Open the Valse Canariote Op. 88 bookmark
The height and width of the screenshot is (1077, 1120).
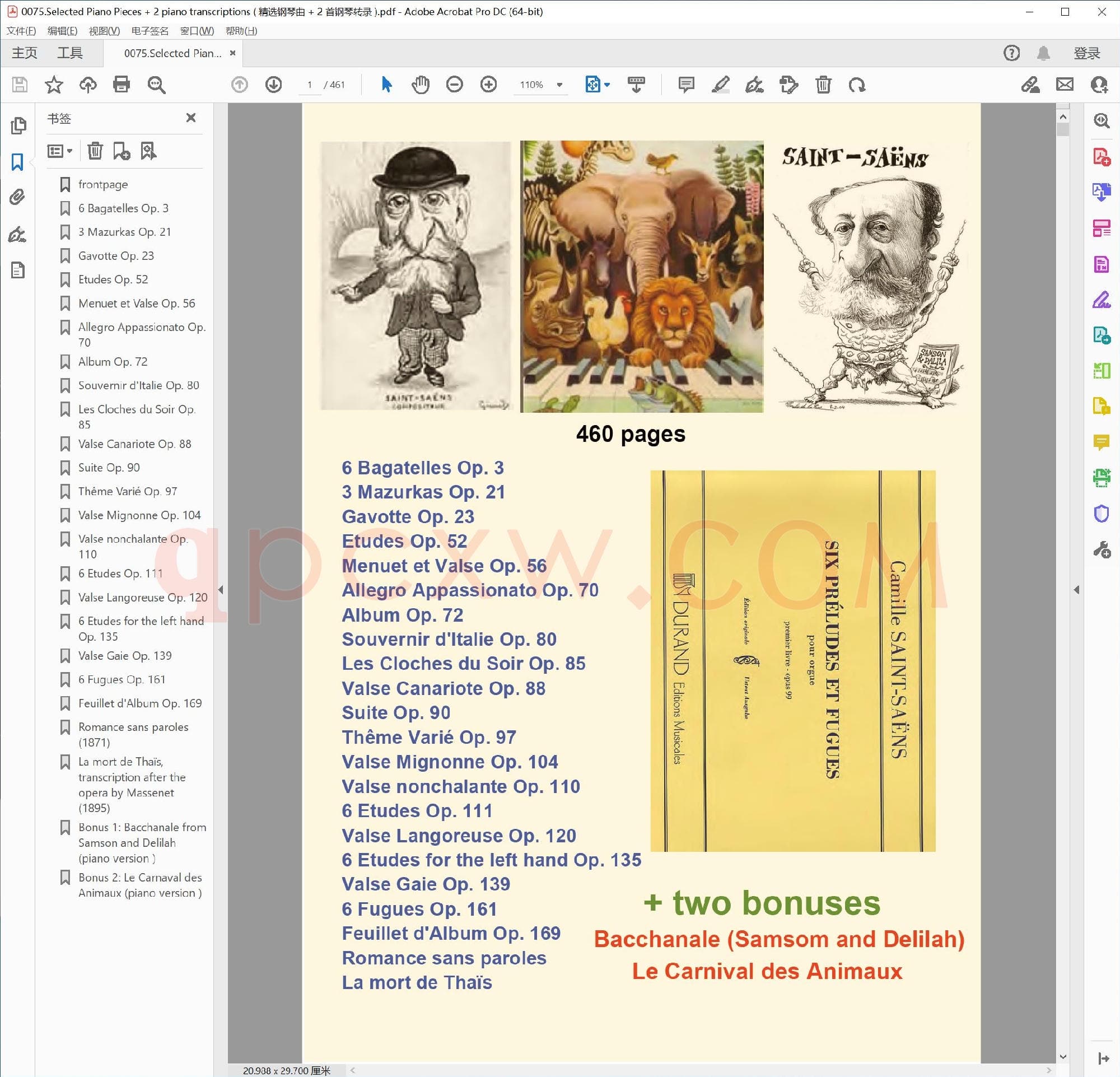[134, 444]
